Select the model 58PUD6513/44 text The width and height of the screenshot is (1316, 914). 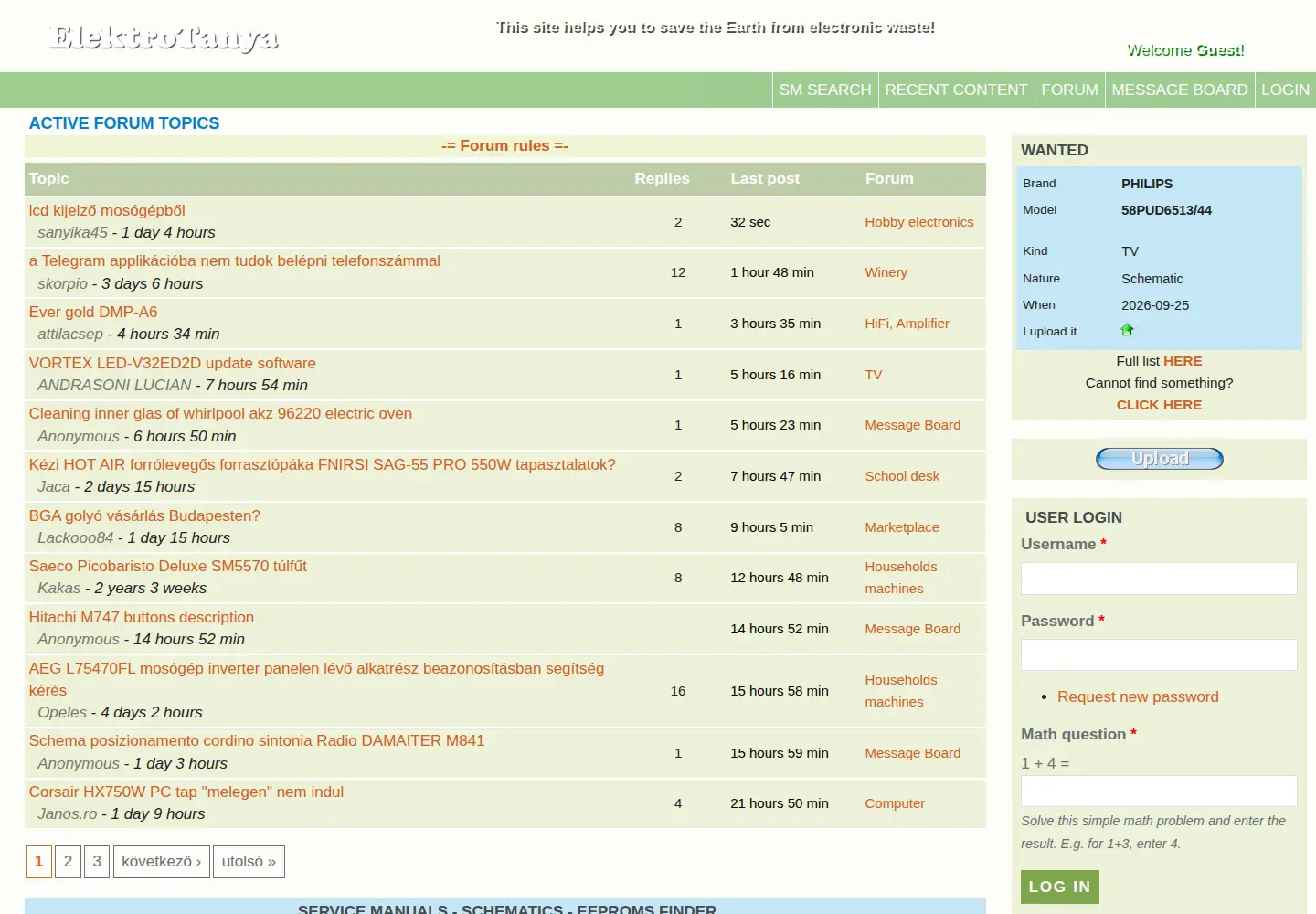[1166, 210]
